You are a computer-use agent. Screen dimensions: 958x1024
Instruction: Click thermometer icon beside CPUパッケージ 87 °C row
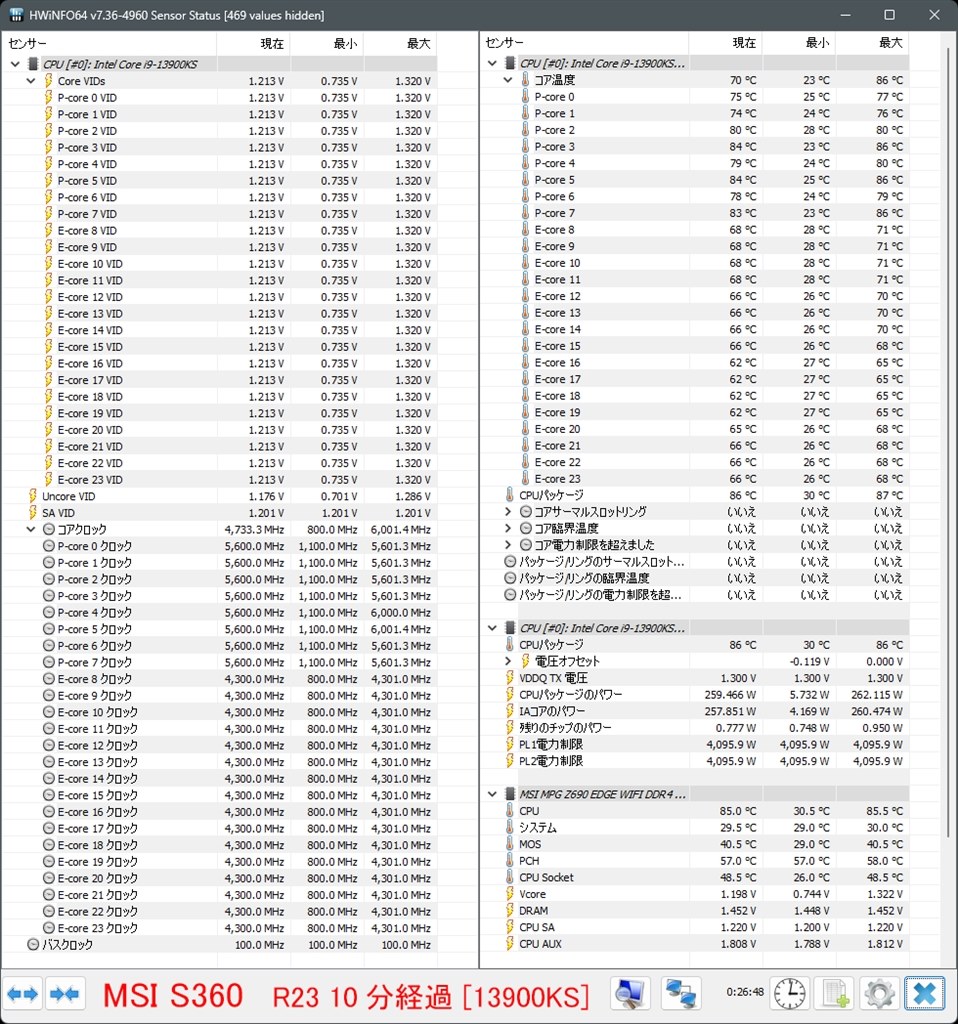(509, 494)
